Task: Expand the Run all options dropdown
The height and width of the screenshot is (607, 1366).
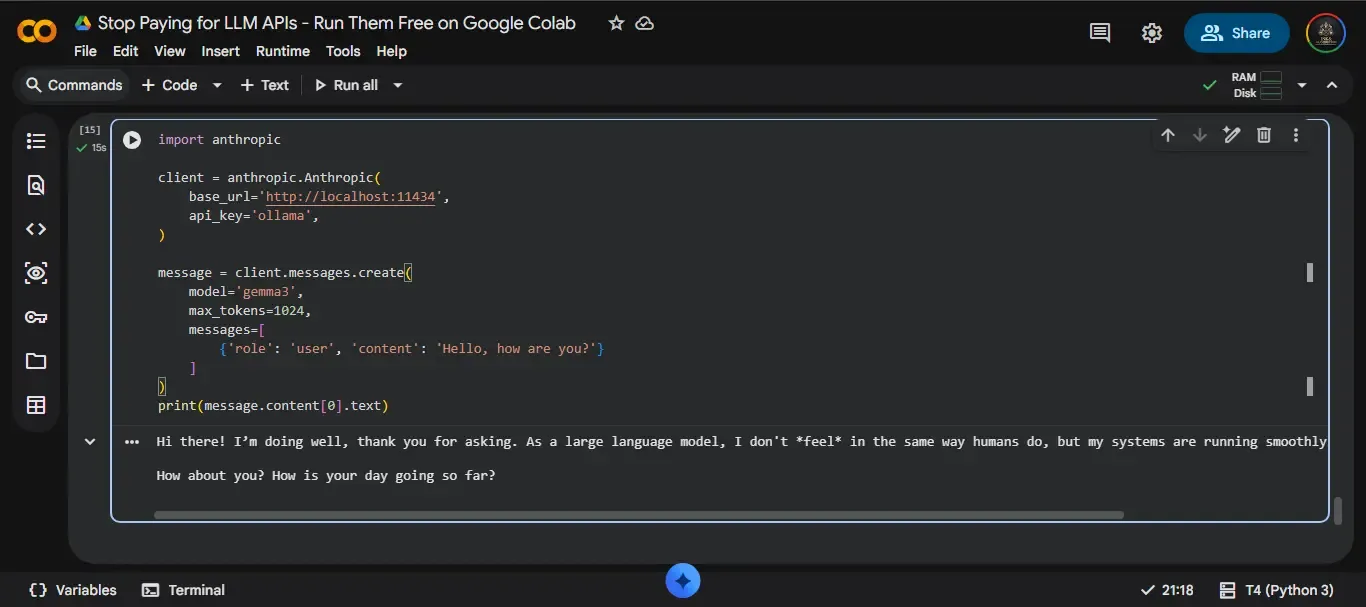Action: 397,85
